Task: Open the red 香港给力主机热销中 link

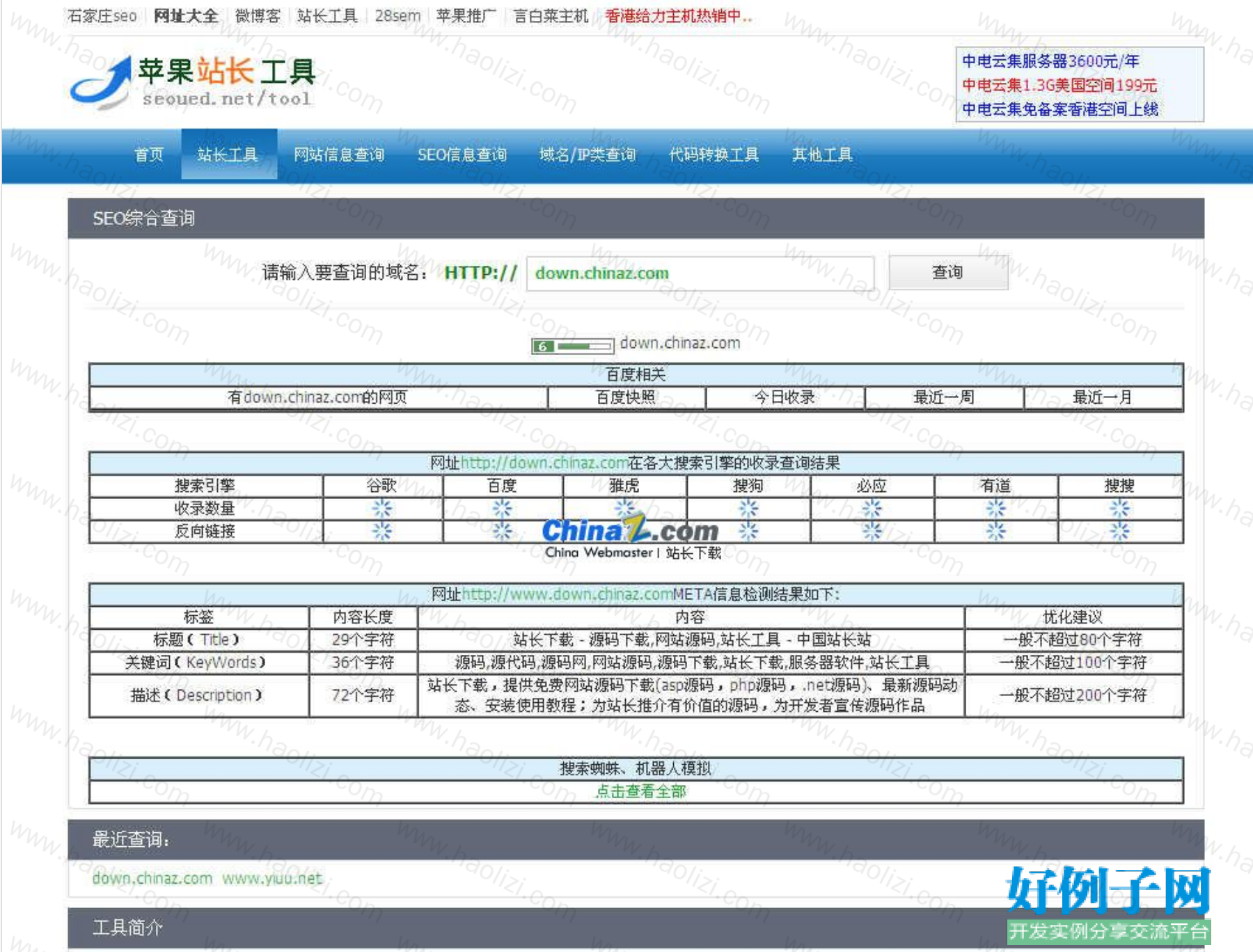Action: [x=679, y=16]
